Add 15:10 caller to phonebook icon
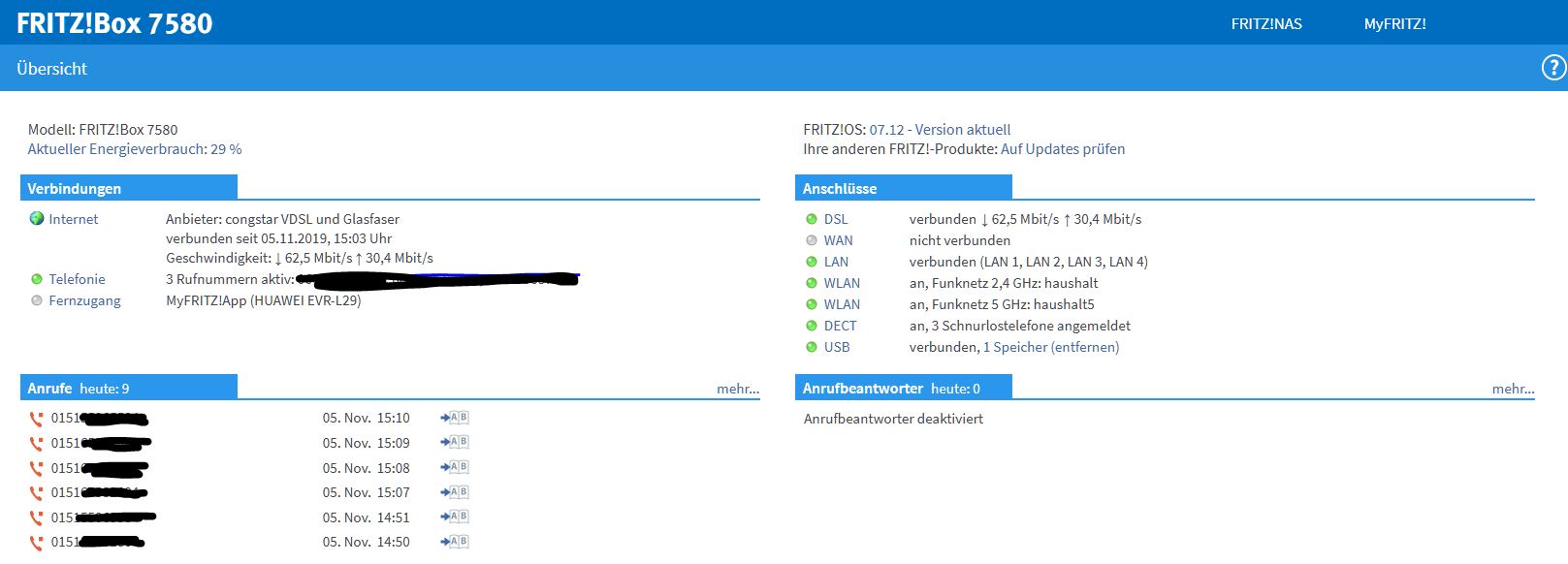Screen dimensions: 1568x564 pyautogui.click(x=454, y=418)
